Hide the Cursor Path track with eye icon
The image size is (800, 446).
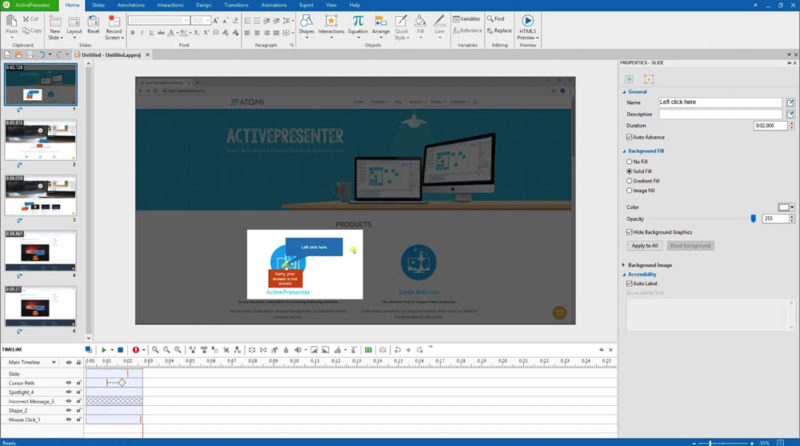(68, 383)
